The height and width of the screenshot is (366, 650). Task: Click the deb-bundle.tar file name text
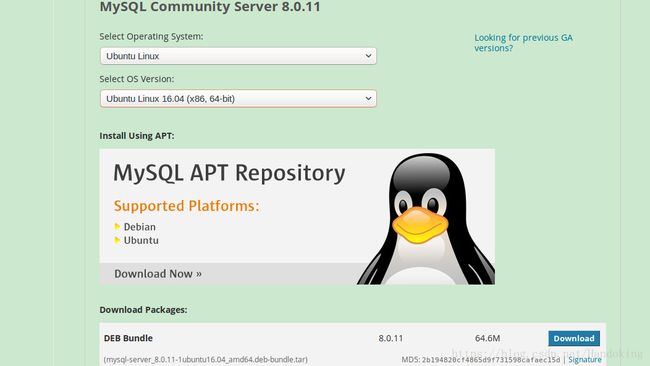point(206,359)
